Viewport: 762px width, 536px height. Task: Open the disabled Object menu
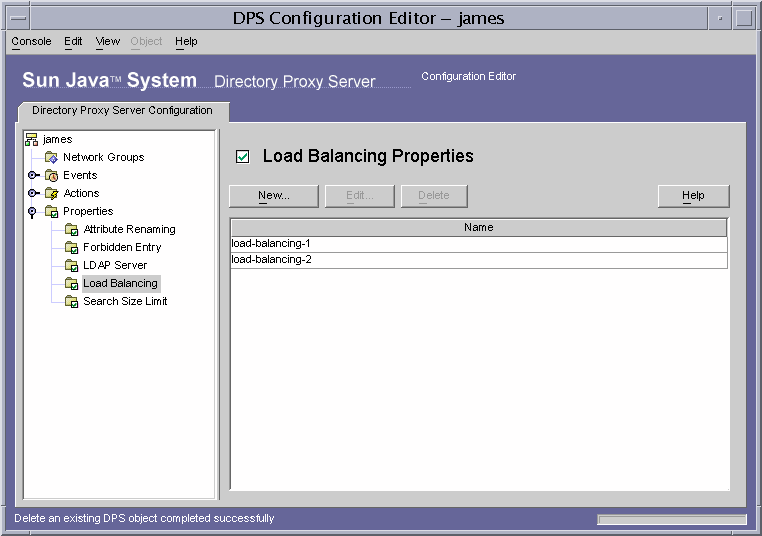146,41
